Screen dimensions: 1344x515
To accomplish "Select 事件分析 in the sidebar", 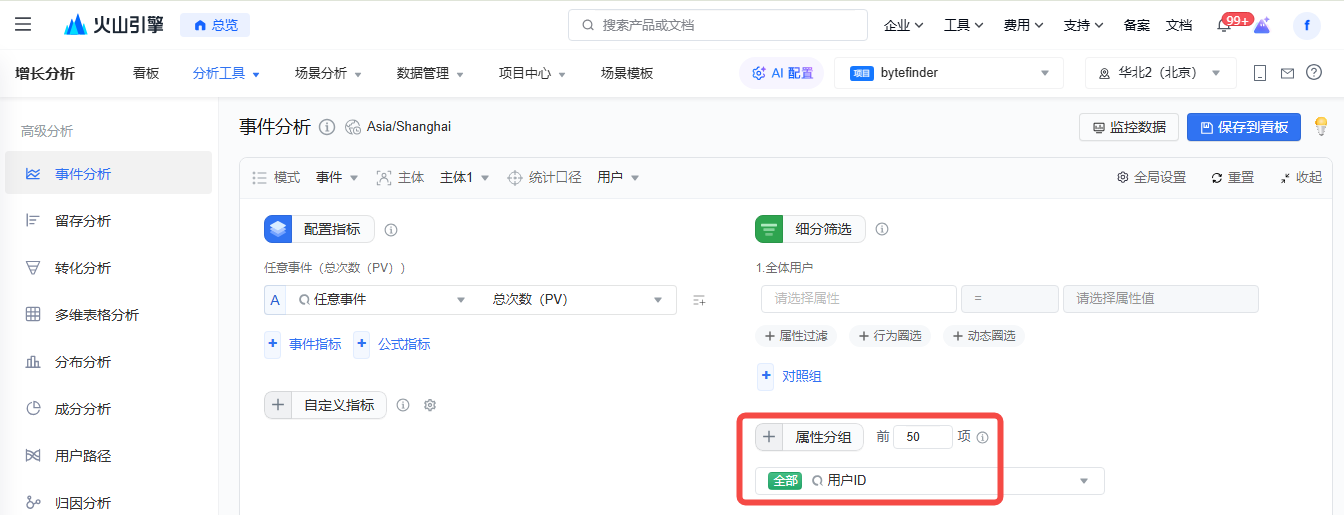I will (x=108, y=173).
